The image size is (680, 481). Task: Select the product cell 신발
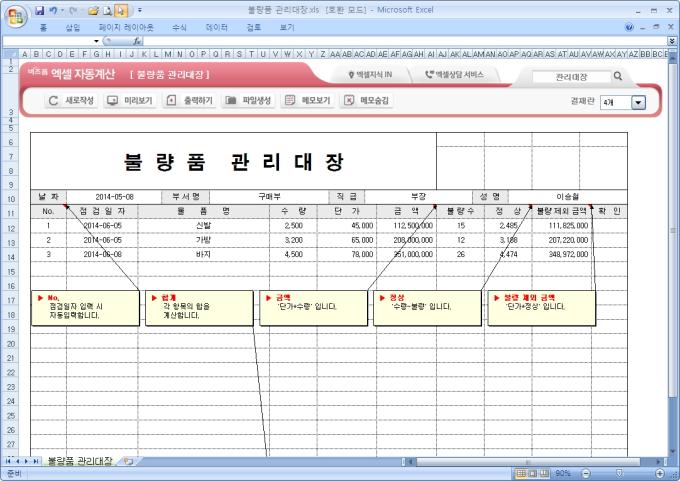click(x=203, y=226)
